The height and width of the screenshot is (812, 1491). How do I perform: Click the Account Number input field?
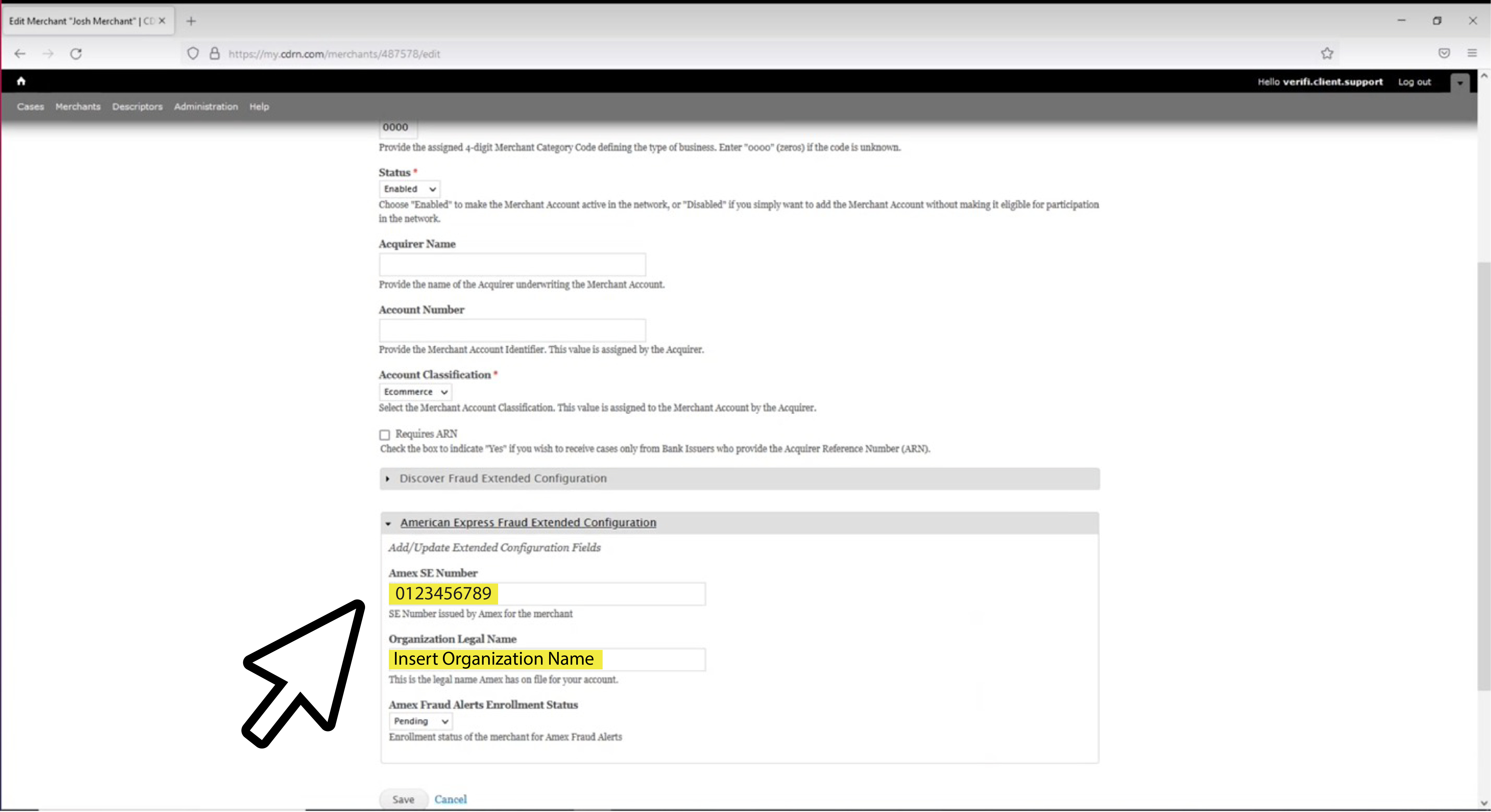point(512,330)
